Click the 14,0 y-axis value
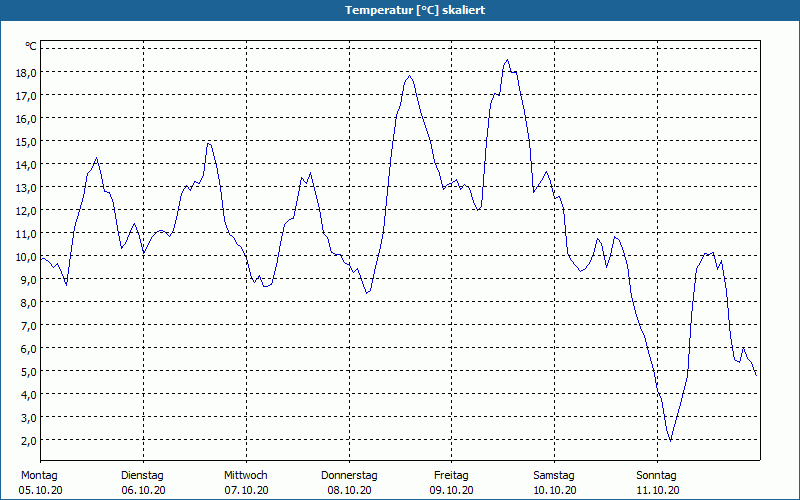Viewport: 800px width, 500px height. [x=27, y=165]
